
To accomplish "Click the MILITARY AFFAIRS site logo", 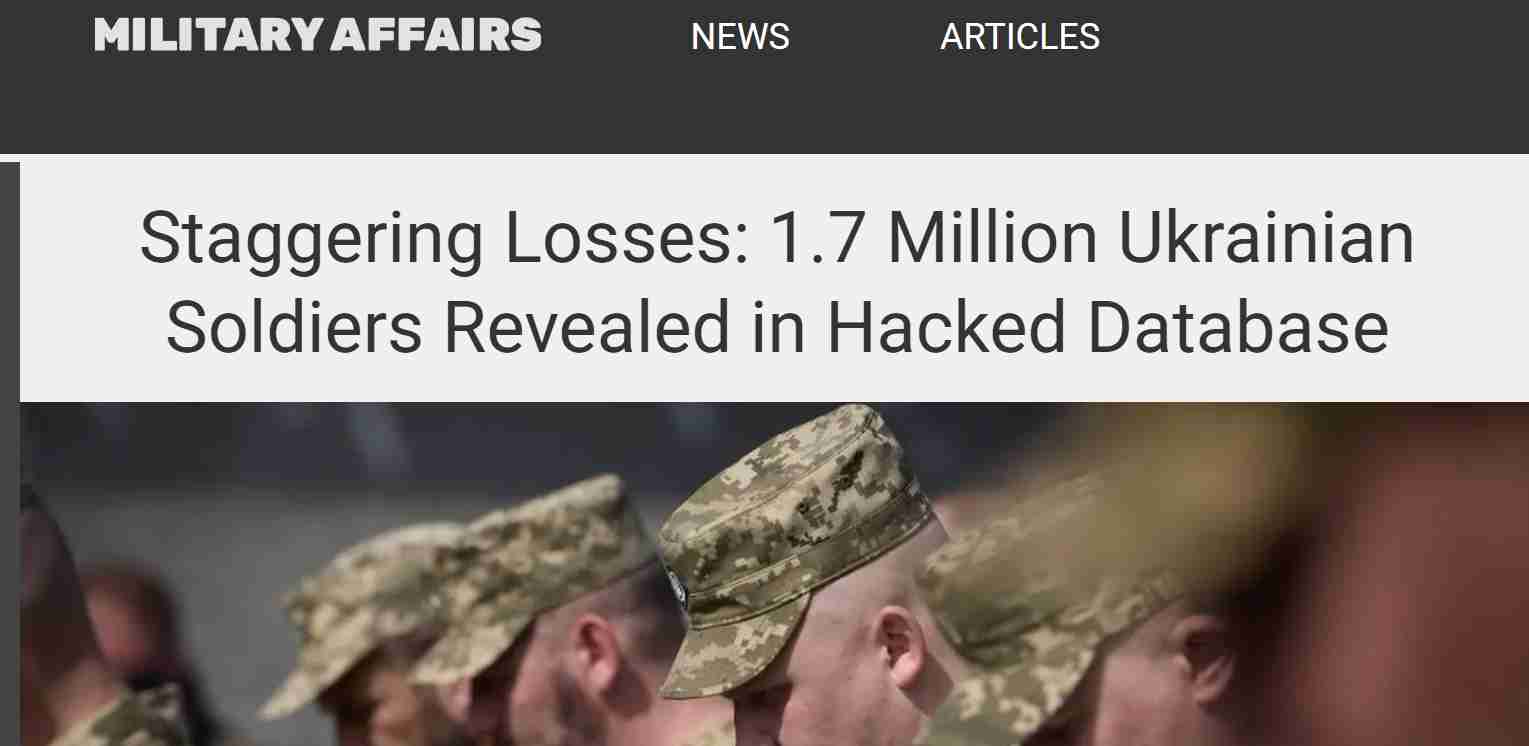I will click(318, 36).
